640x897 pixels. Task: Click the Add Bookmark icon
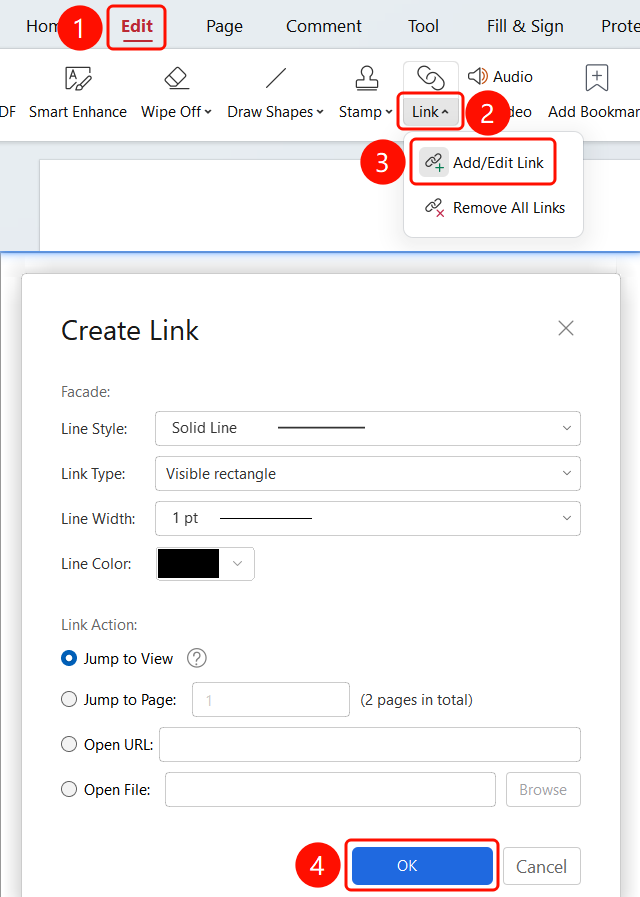[x=597, y=78]
